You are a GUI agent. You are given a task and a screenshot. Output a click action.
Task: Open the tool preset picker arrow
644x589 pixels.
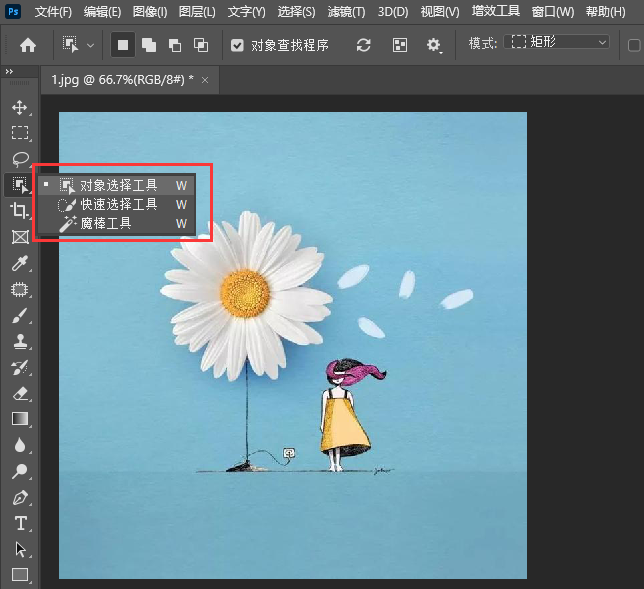pyautogui.click(x=91, y=45)
